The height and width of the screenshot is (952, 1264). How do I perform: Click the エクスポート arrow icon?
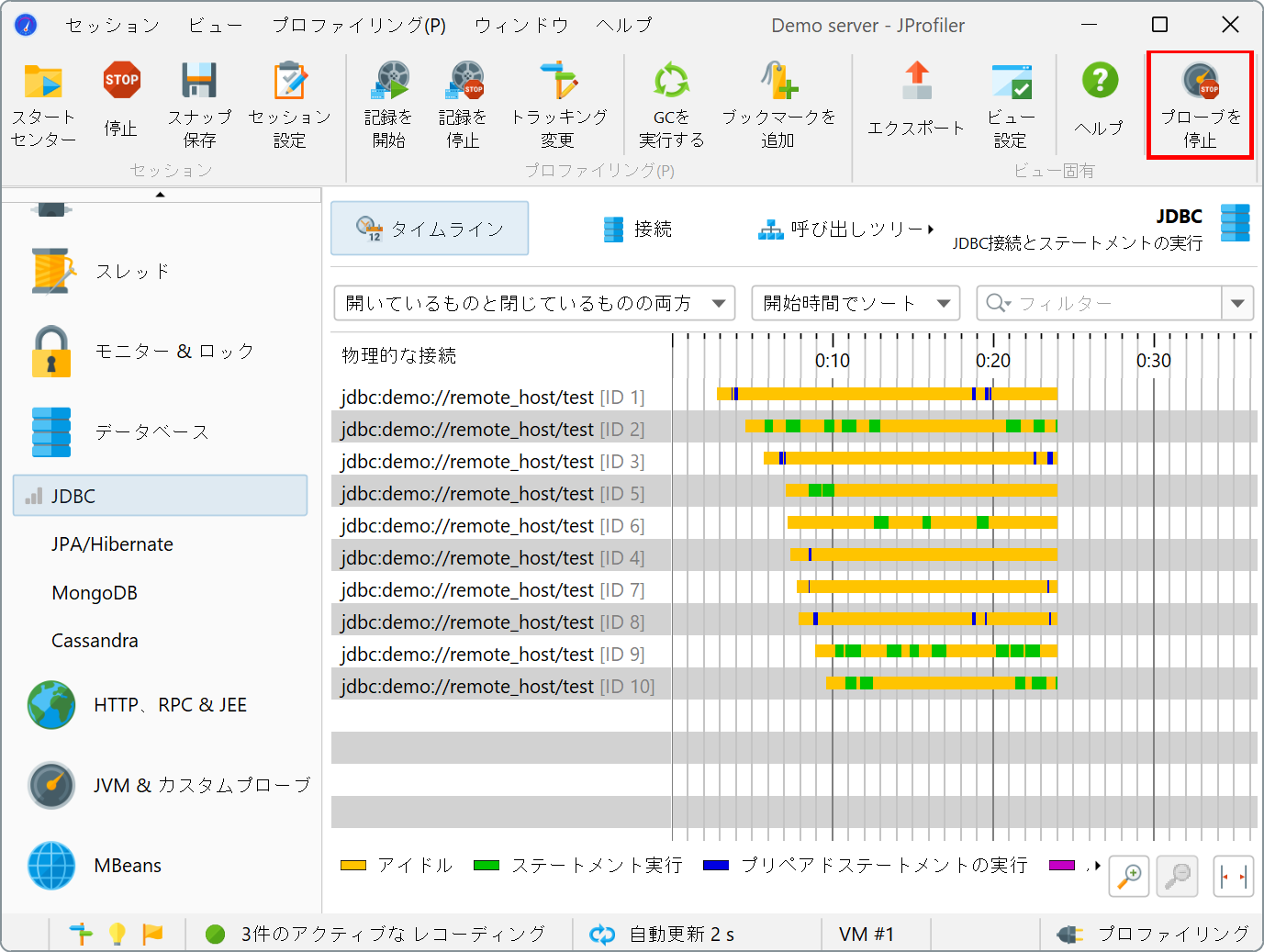916,81
